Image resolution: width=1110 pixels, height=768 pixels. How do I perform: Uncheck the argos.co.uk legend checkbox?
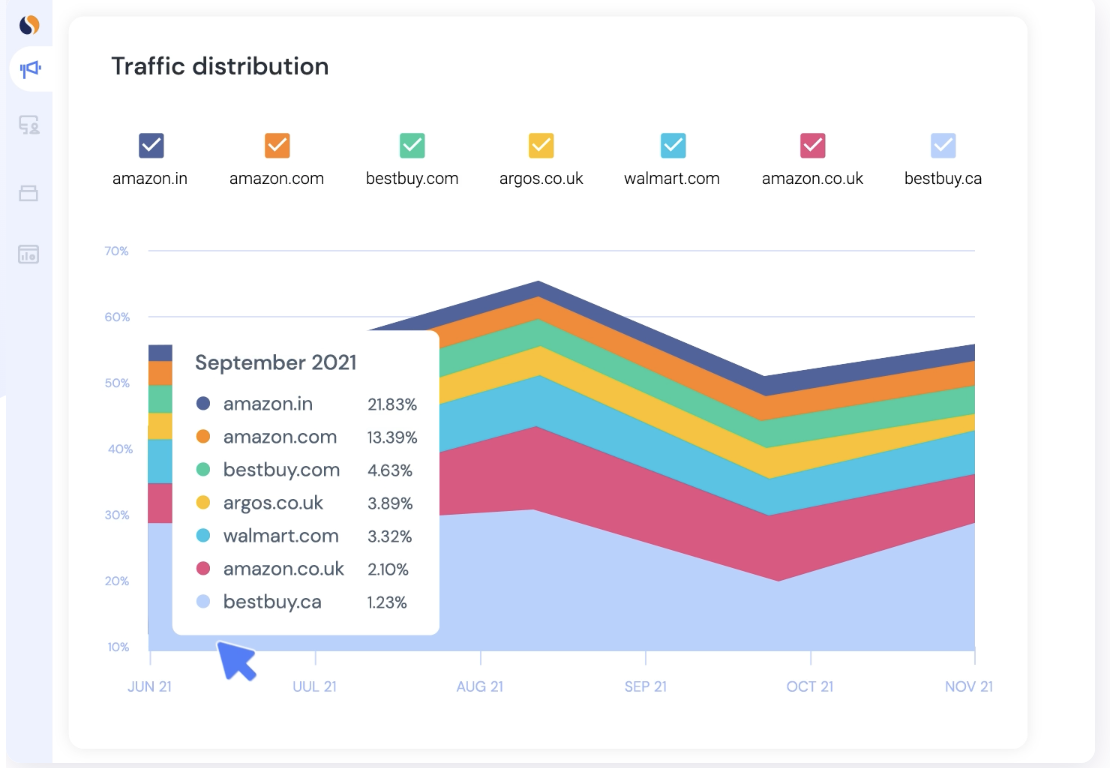point(541,146)
